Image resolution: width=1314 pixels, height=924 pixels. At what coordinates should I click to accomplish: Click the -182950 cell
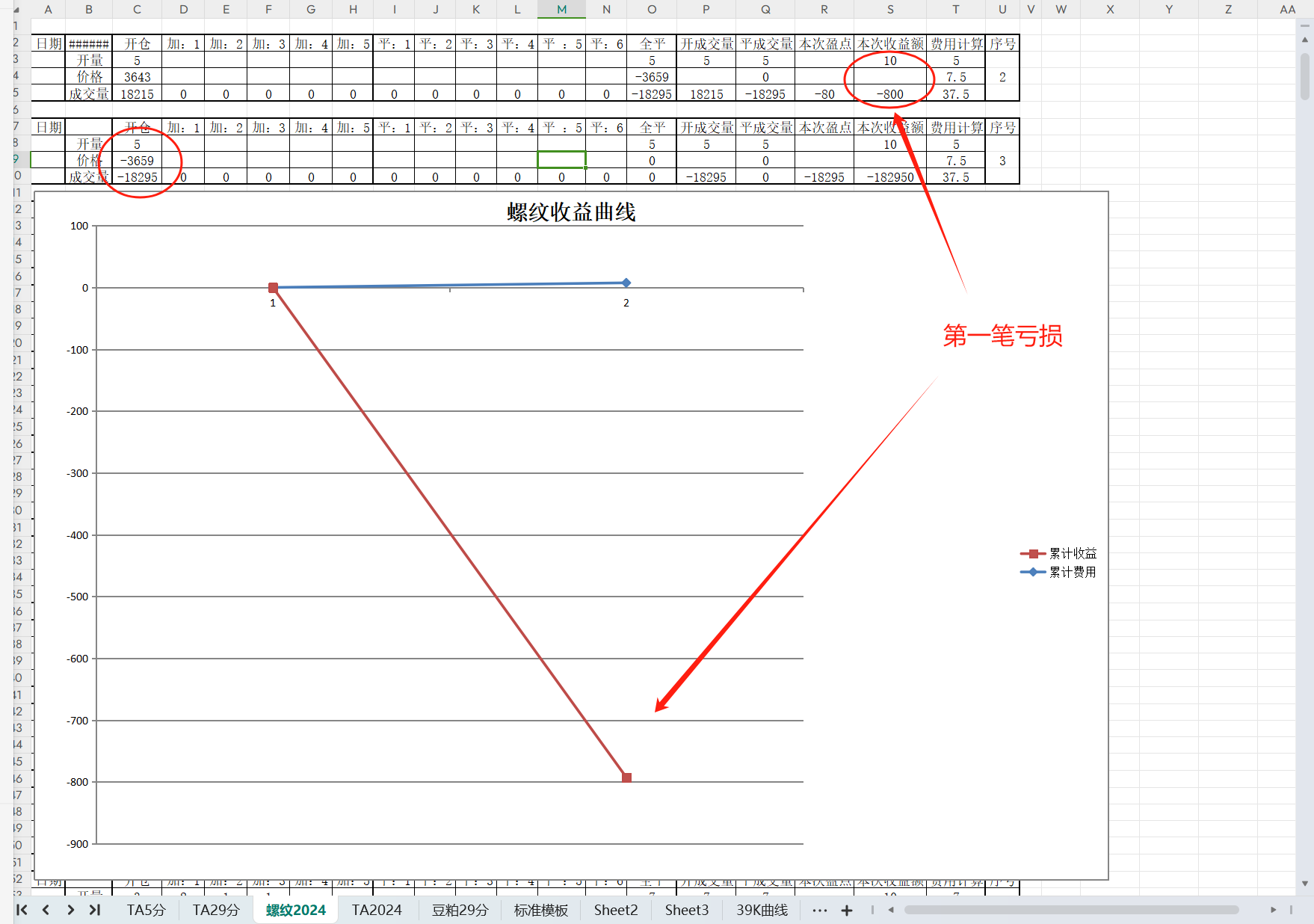(890, 177)
